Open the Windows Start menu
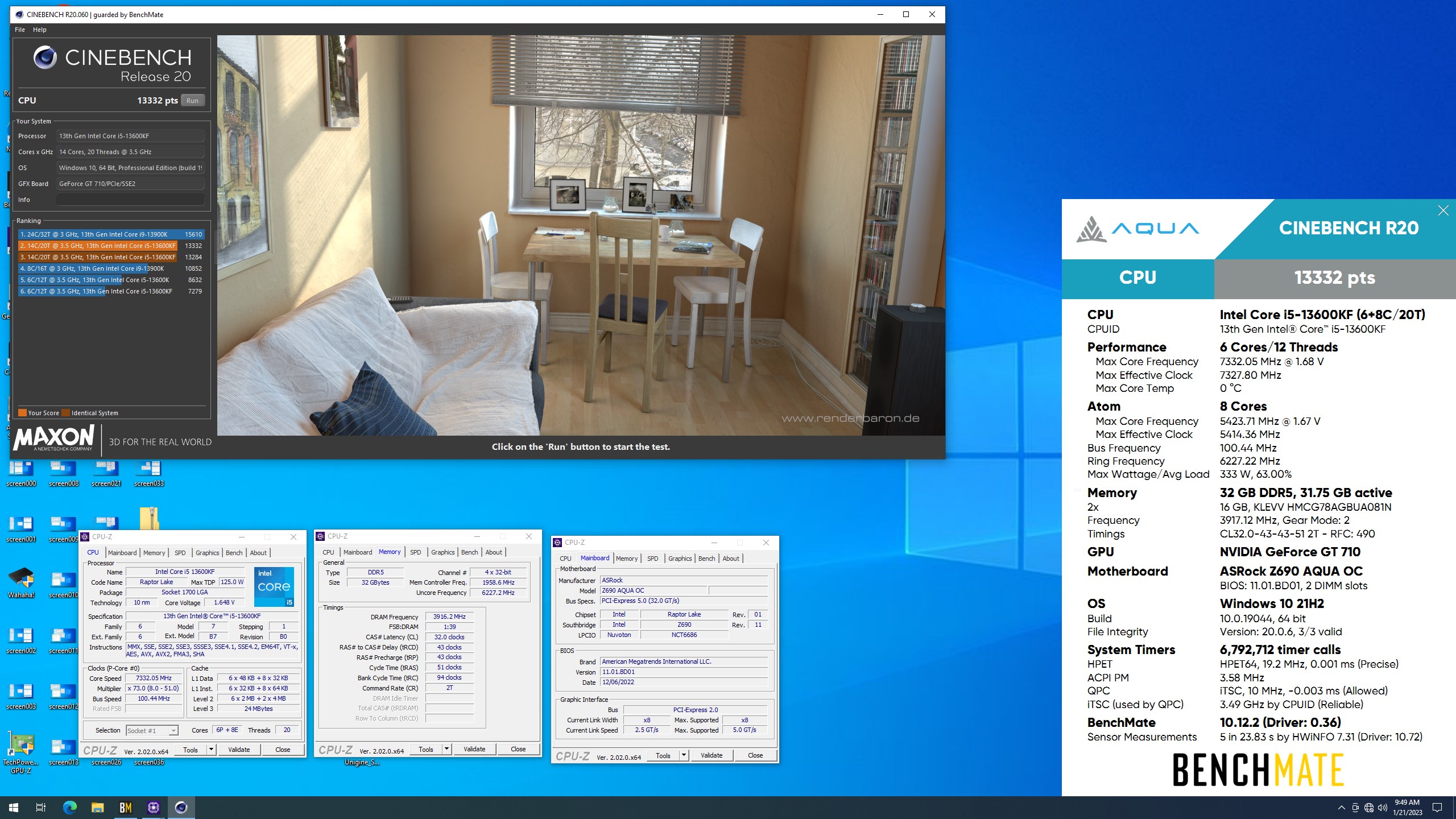This screenshot has height=819, width=1456. click(x=14, y=808)
